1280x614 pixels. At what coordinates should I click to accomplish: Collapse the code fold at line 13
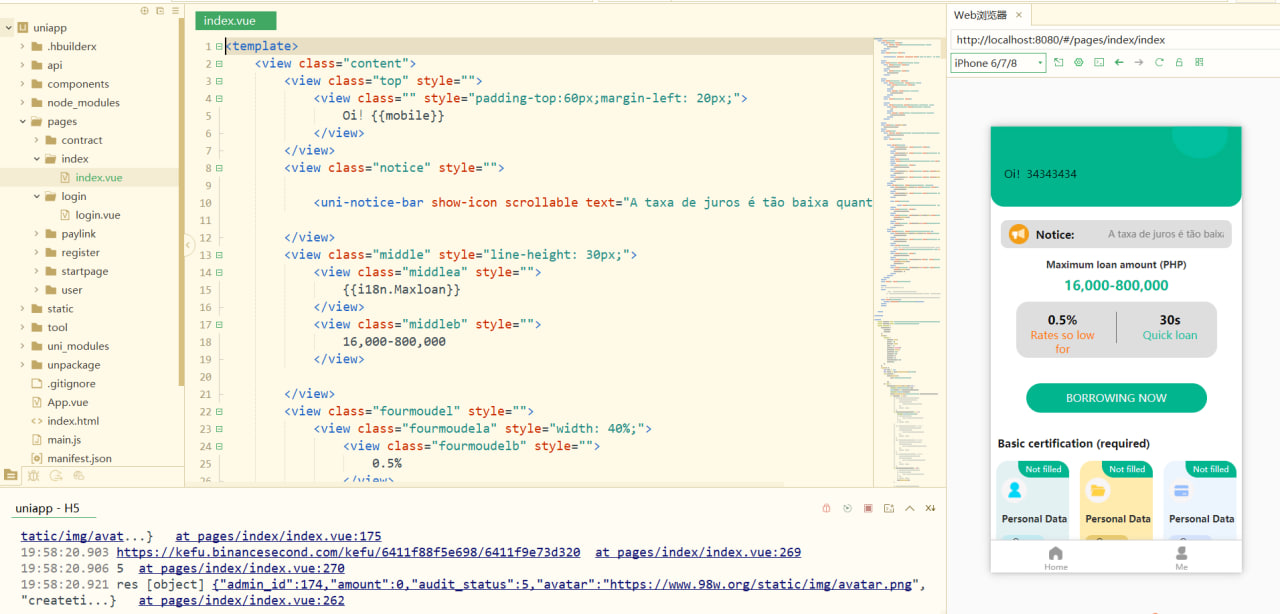coord(219,255)
